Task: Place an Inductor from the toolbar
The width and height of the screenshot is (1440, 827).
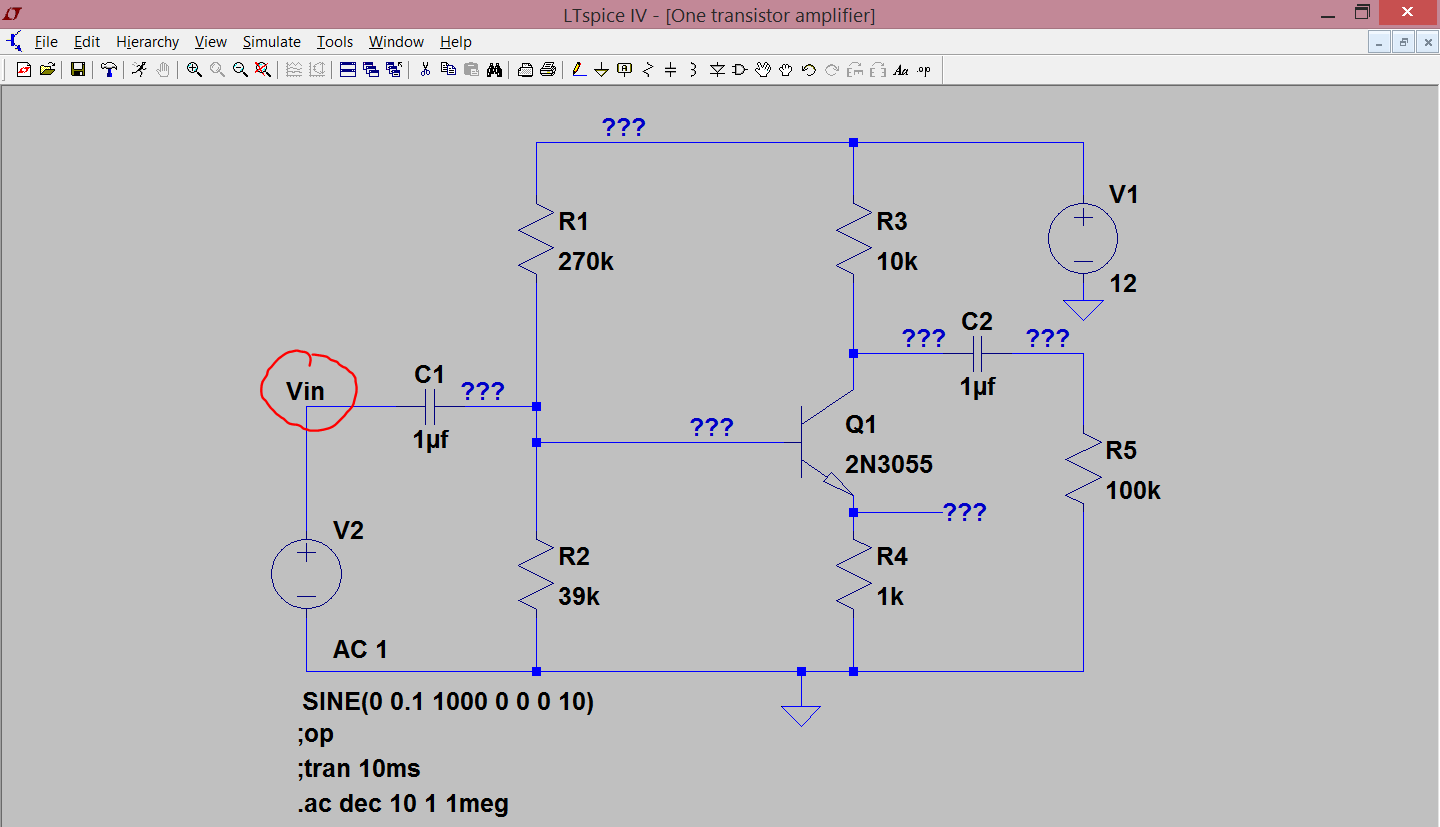Action: click(x=694, y=70)
